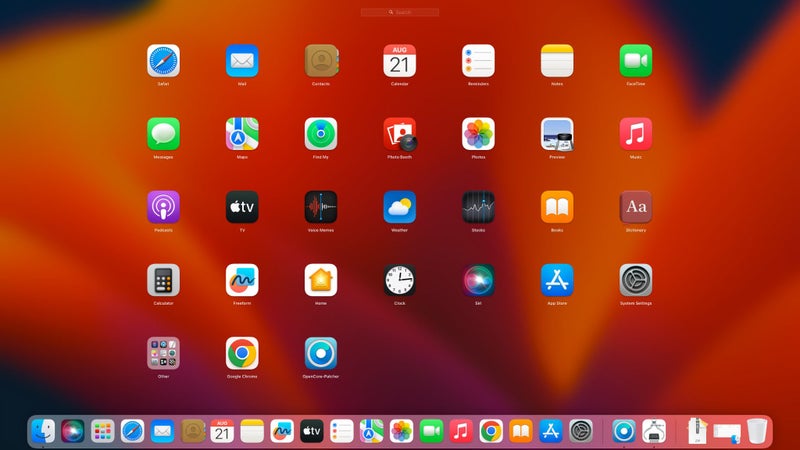Open the Notes app in Launchpad grid

pyautogui.click(x=557, y=61)
